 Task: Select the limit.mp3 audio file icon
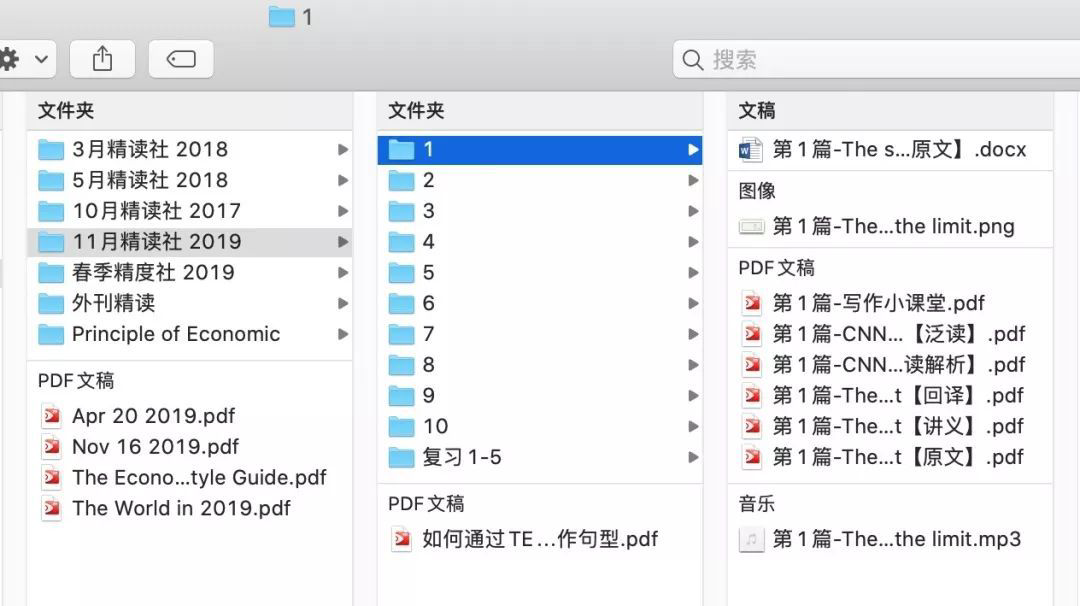(x=750, y=540)
